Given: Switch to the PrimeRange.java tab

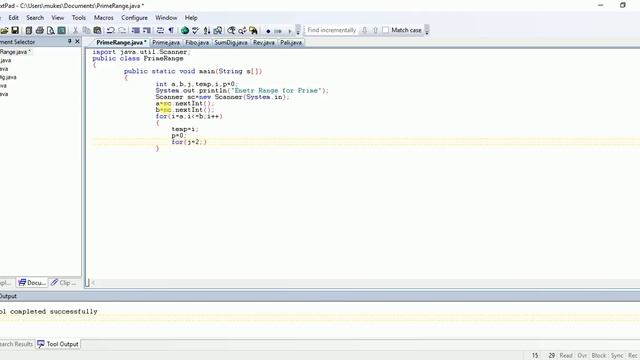Looking at the screenshot, I should pos(120,42).
